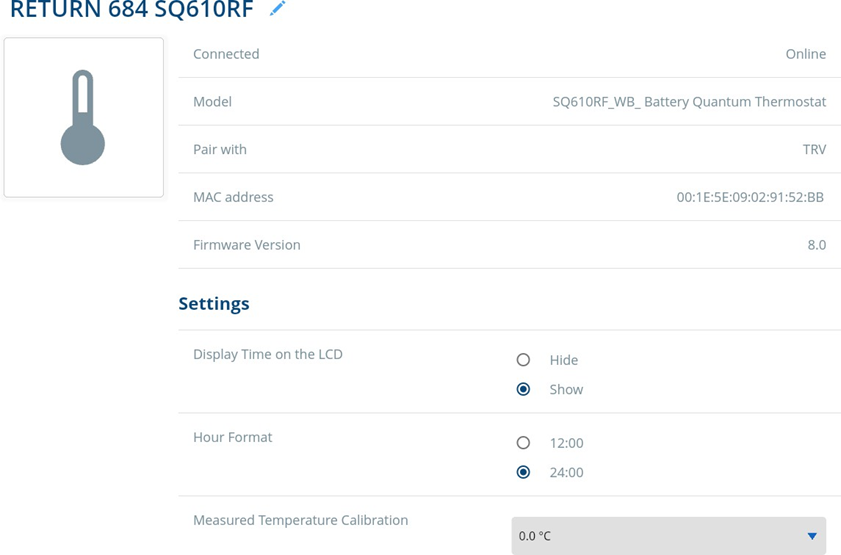Select Show for Display Time on LCD
The width and height of the screenshot is (841, 555).
pyautogui.click(x=523, y=390)
